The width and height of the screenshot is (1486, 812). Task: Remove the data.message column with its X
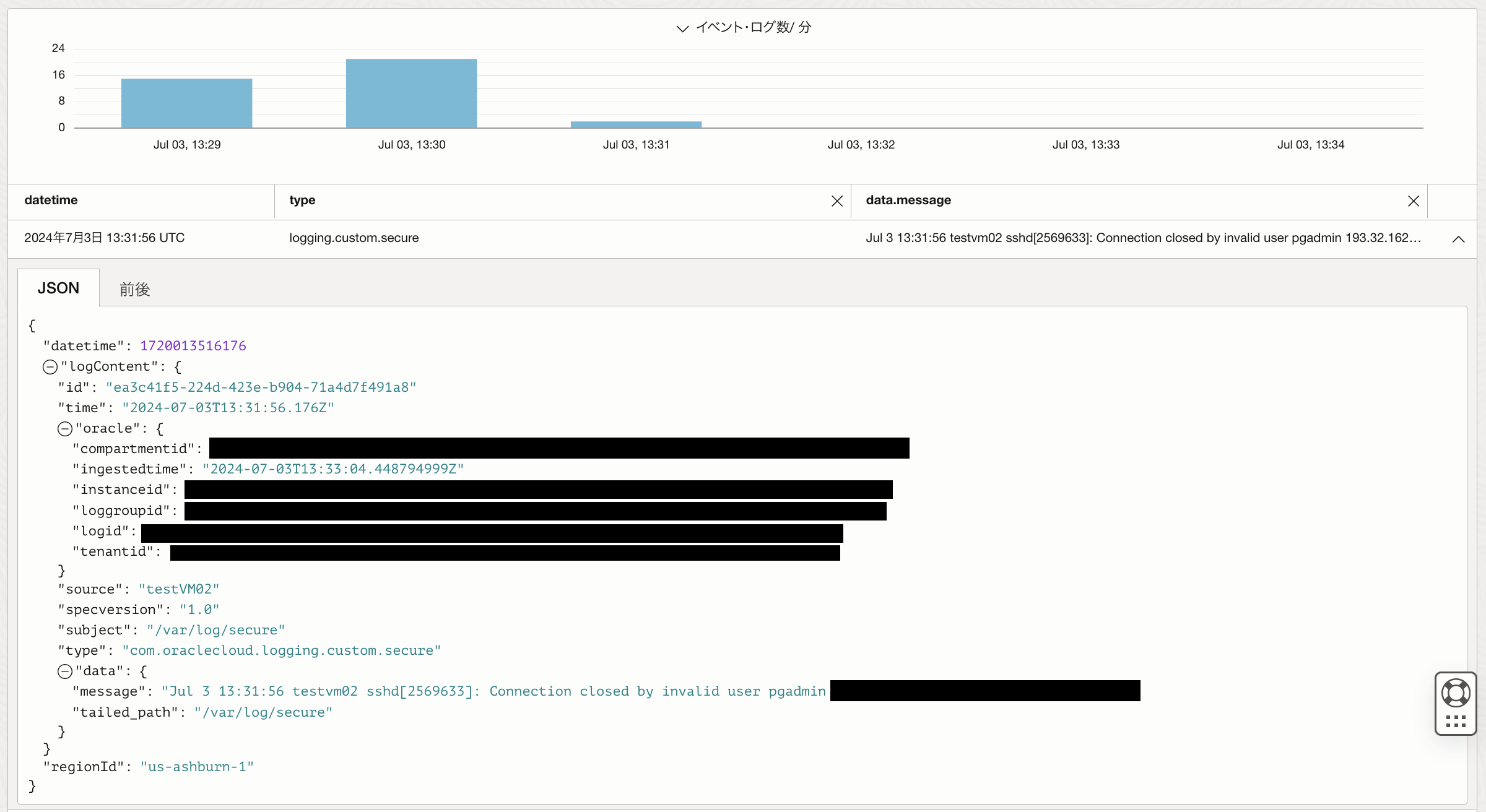point(1413,201)
